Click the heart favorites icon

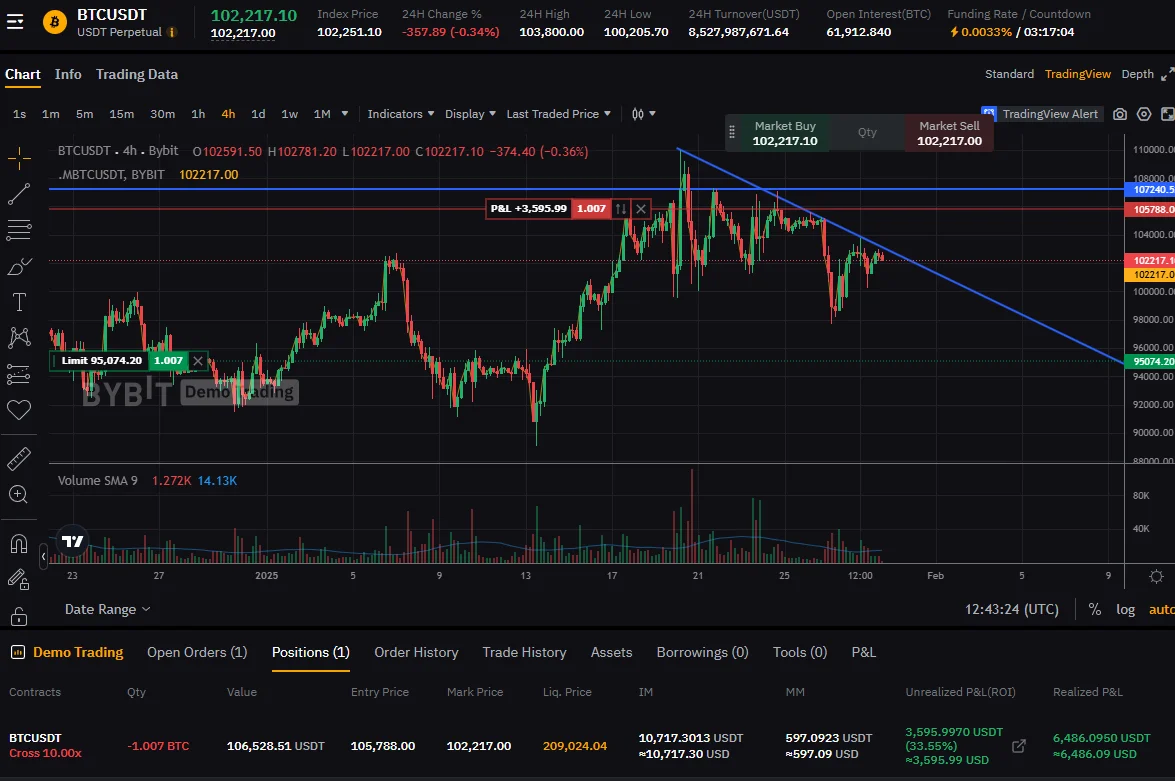pyautogui.click(x=19, y=410)
